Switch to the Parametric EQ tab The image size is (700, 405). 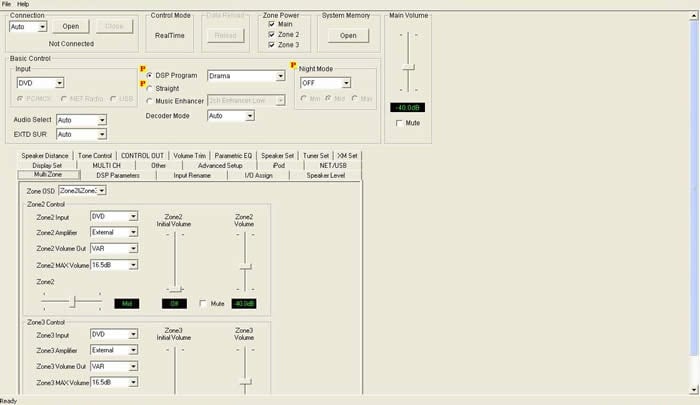coord(234,156)
